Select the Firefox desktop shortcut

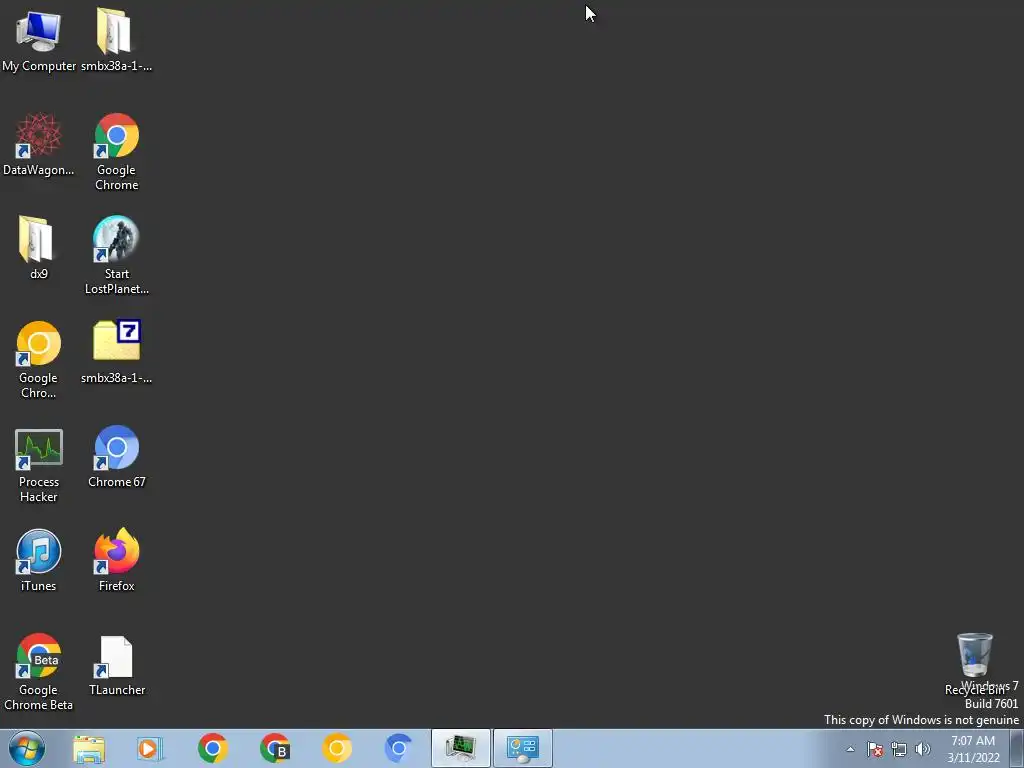point(116,560)
